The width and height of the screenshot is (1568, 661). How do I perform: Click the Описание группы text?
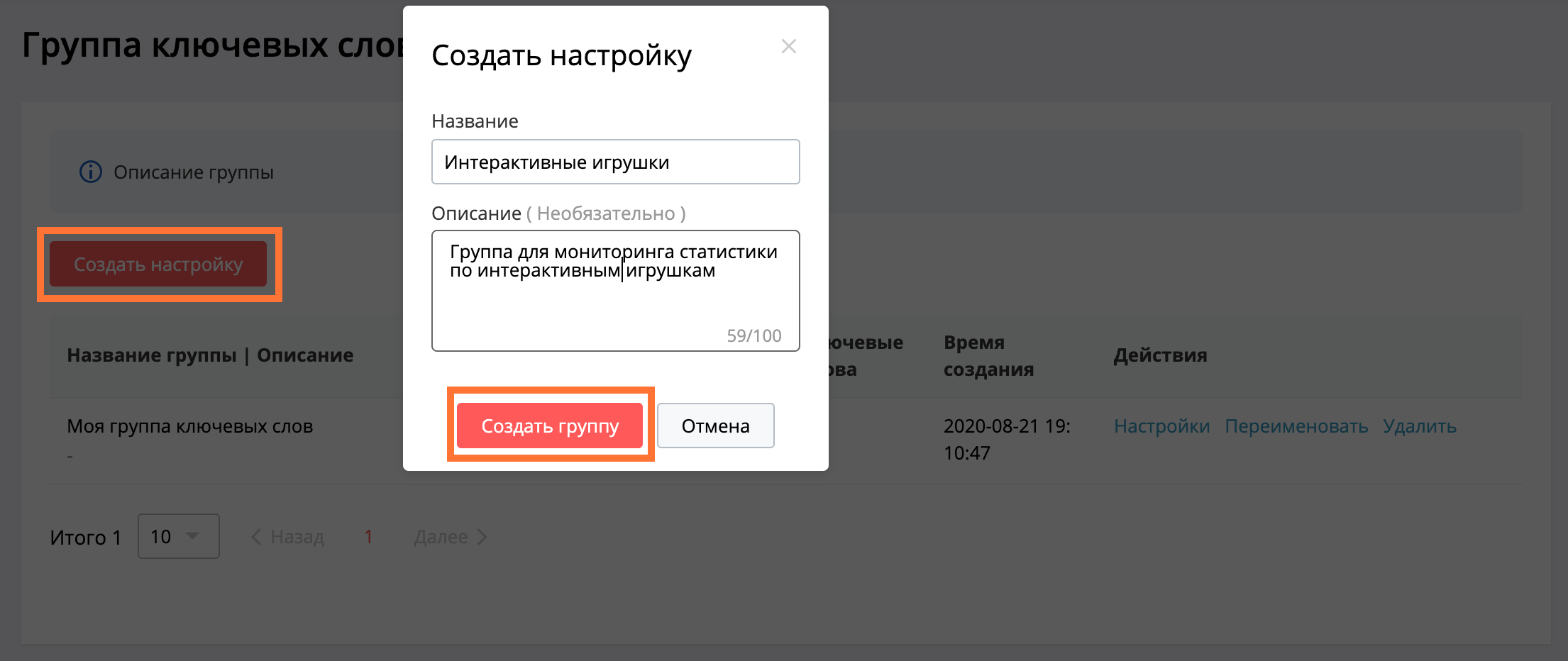tap(194, 172)
